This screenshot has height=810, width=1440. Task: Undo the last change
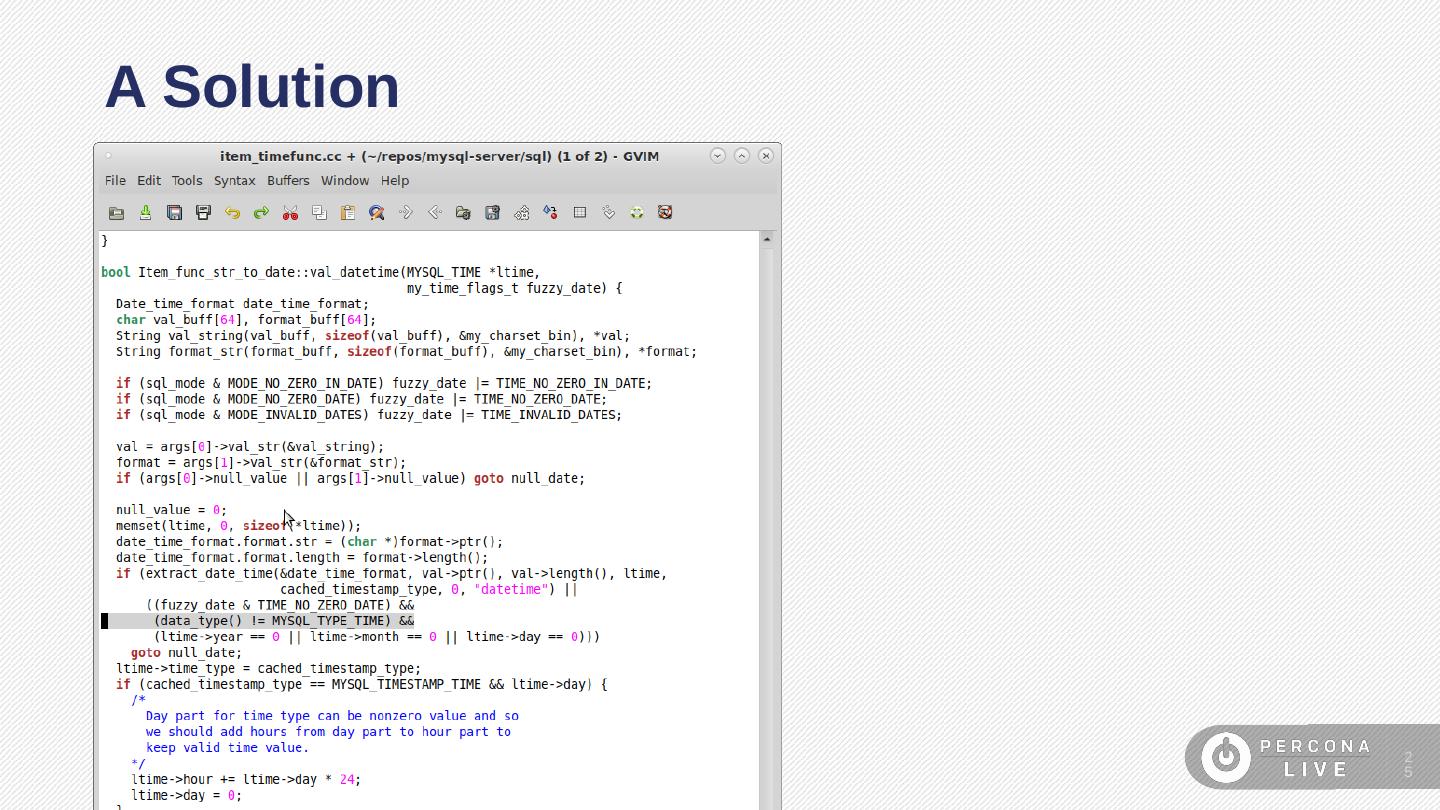coord(232,213)
